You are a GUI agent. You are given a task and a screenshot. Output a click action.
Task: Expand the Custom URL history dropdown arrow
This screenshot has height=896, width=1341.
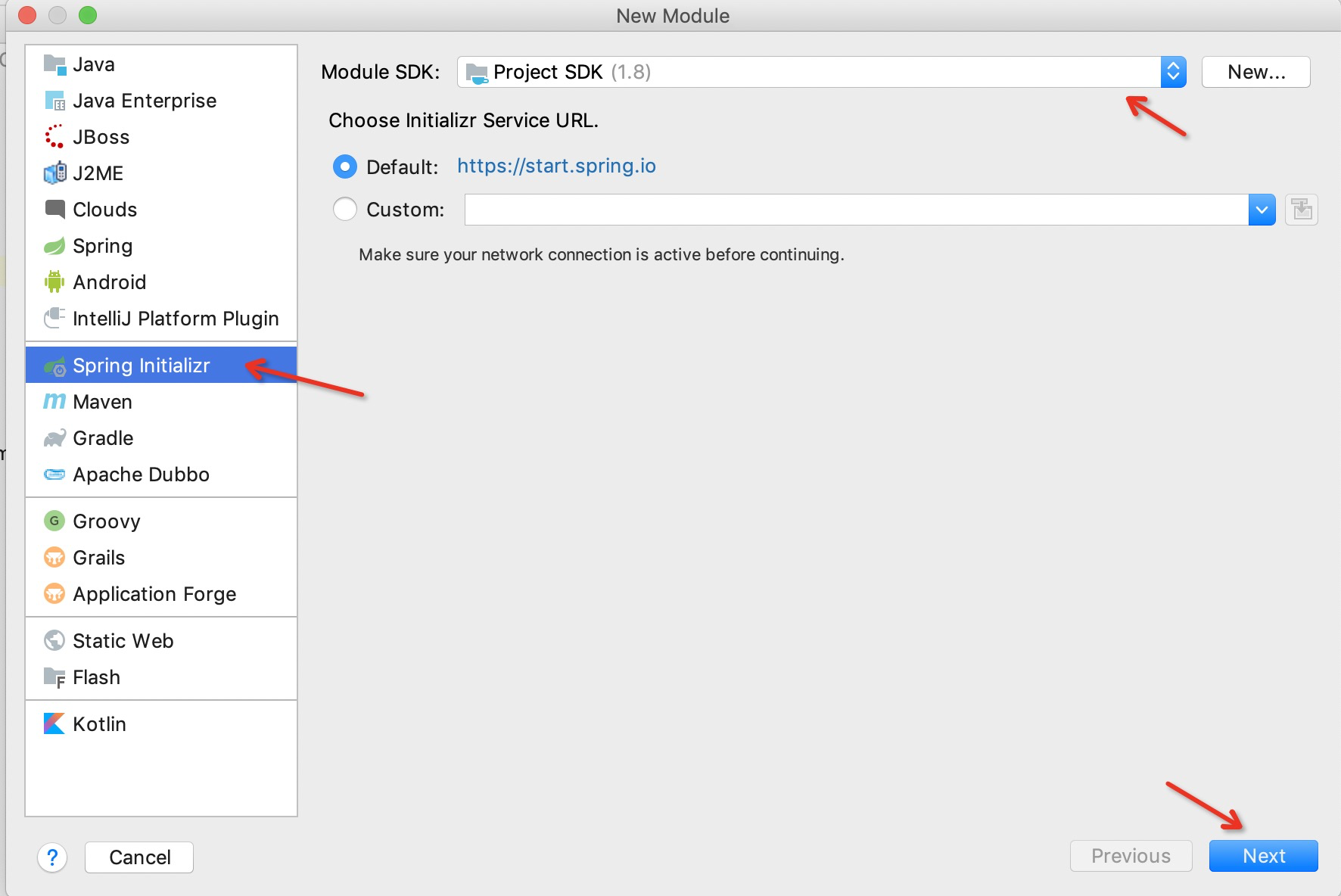pos(1262,210)
